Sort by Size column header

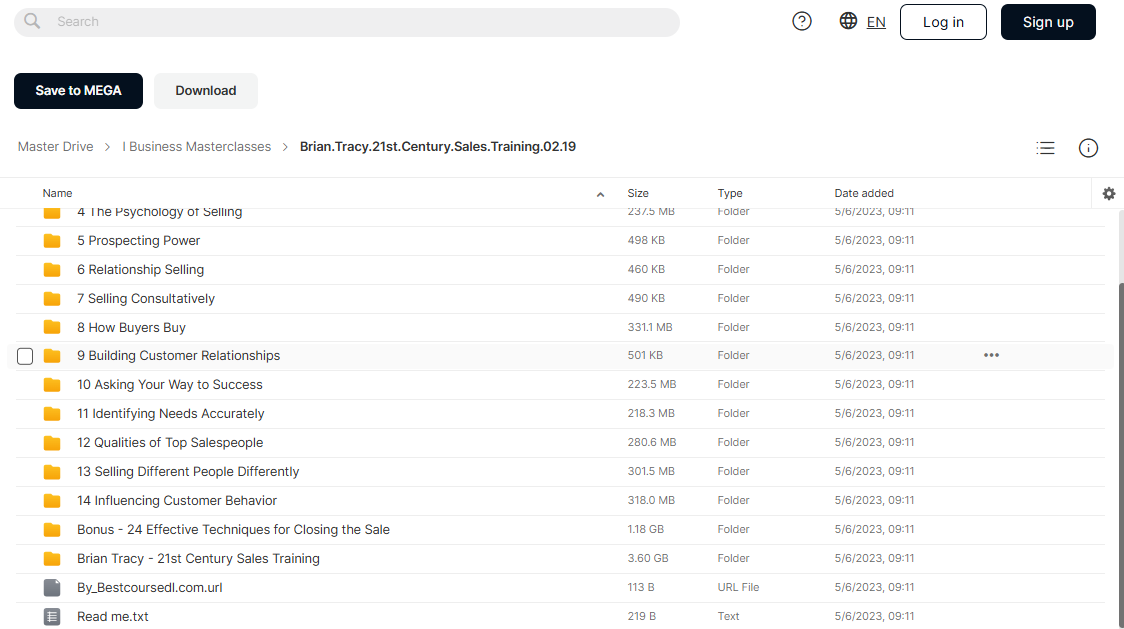point(638,193)
